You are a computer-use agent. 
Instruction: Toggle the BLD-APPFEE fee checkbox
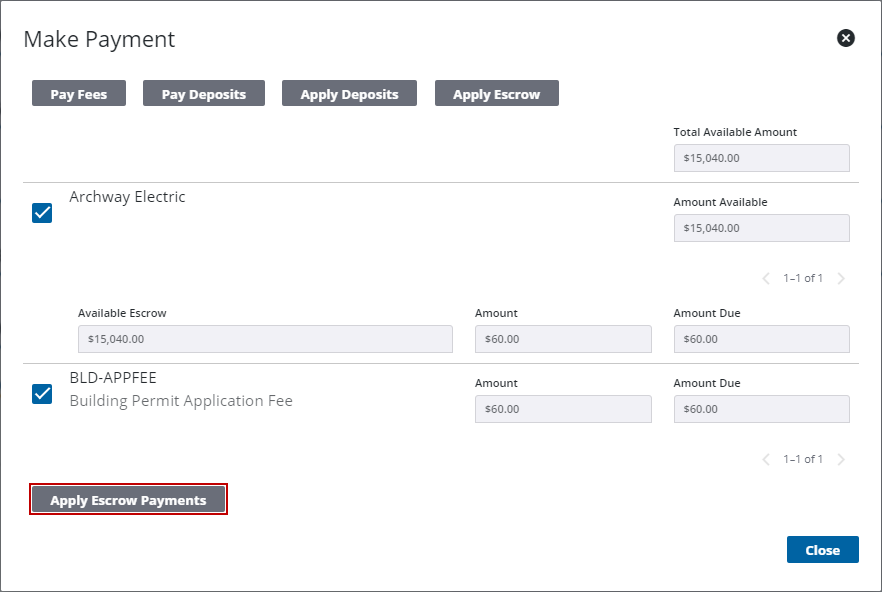click(x=42, y=393)
